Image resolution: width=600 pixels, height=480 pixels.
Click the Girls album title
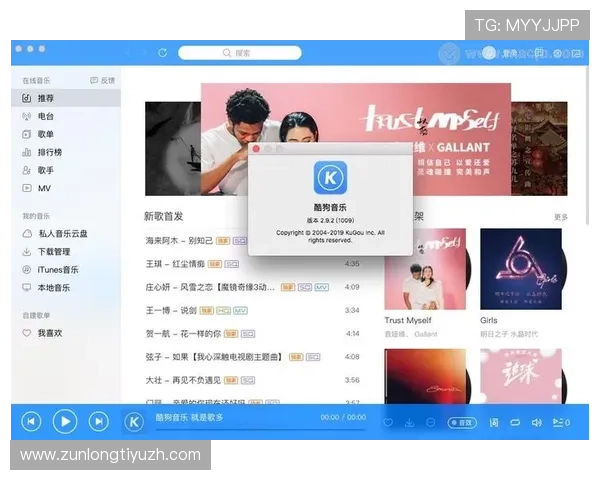click(489, 320)
